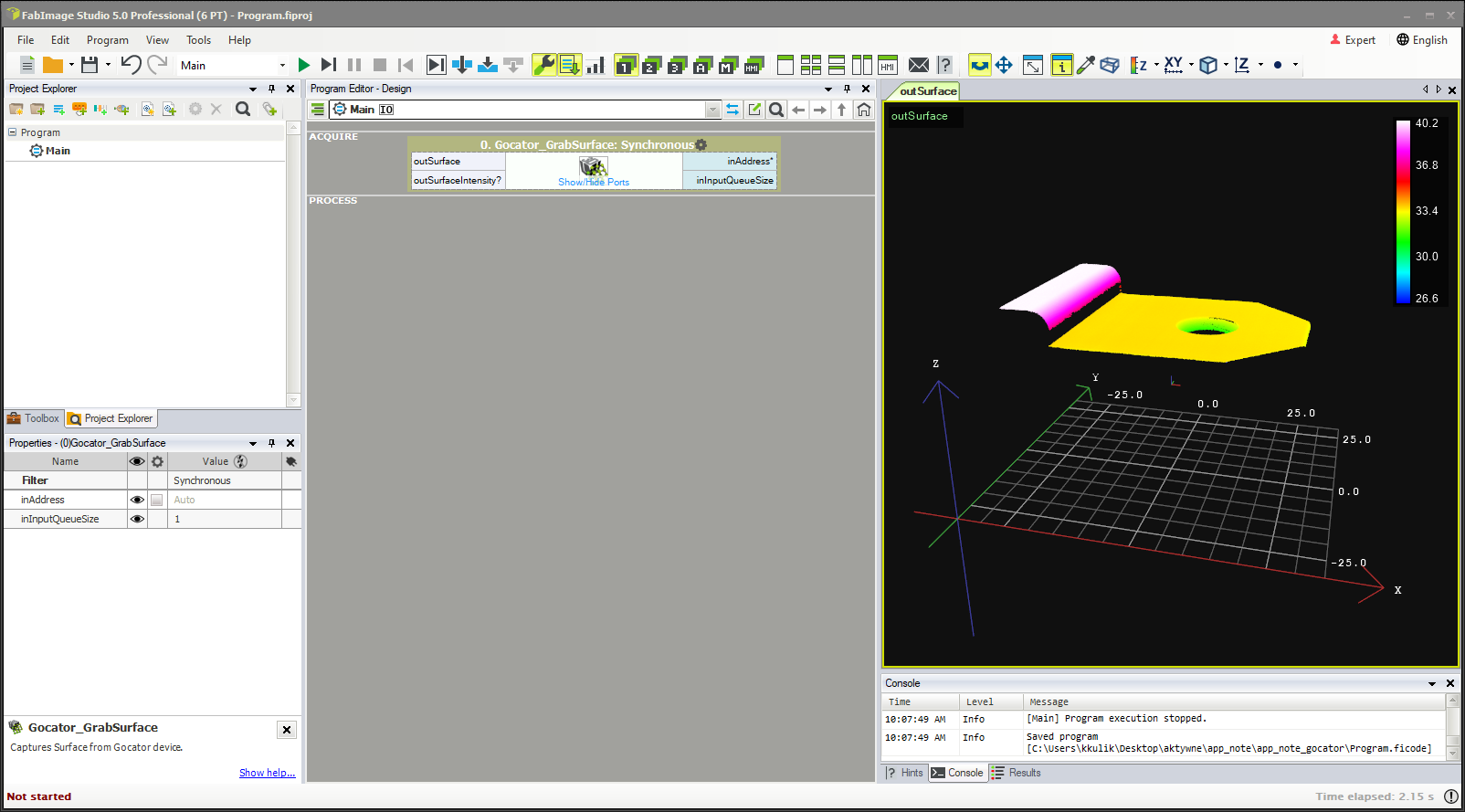Screen dimensions: 1465x812
Task: Click the fit-to-window resize view icon
Action: click(x=1033, y=65)
